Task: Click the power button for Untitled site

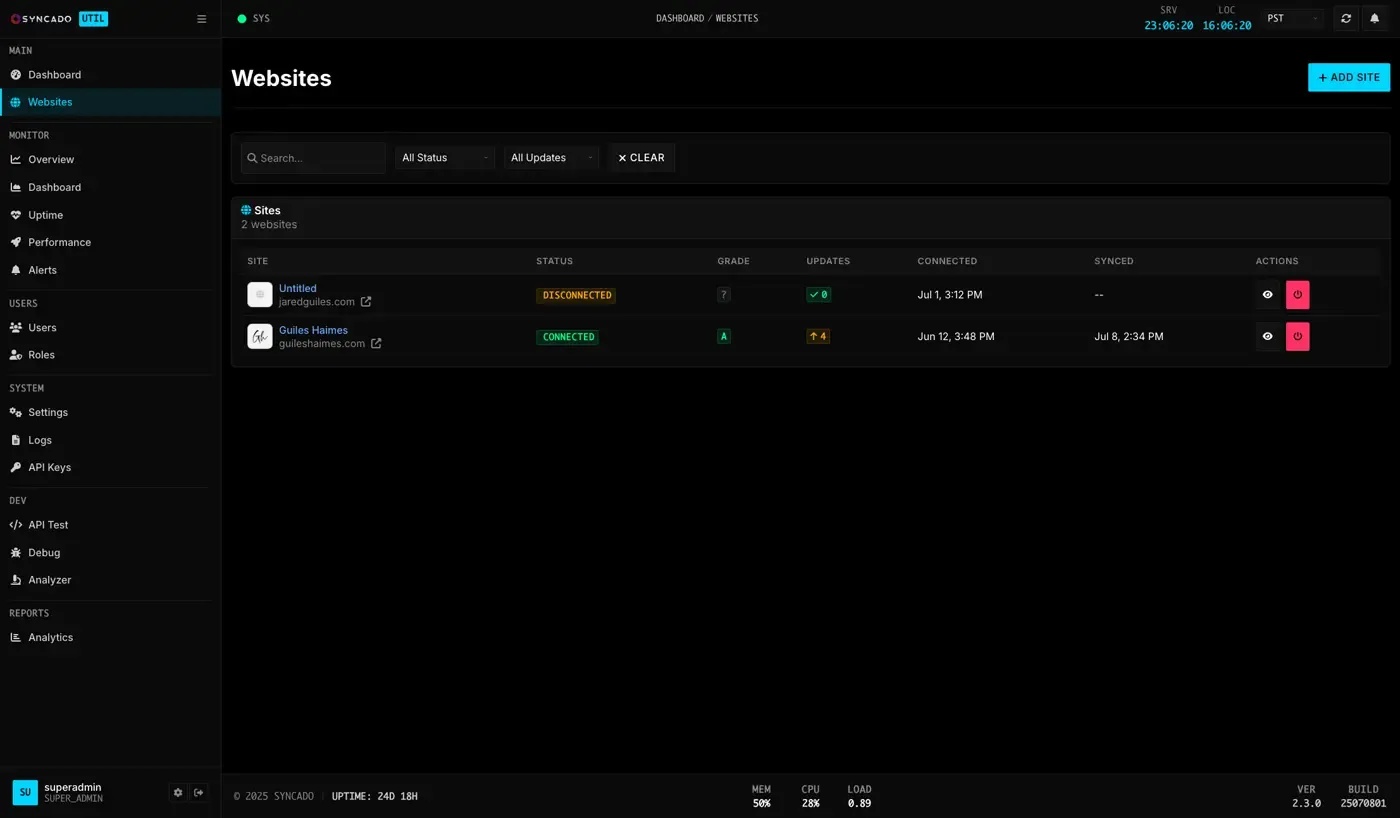Action: [x=1297, y=295]
